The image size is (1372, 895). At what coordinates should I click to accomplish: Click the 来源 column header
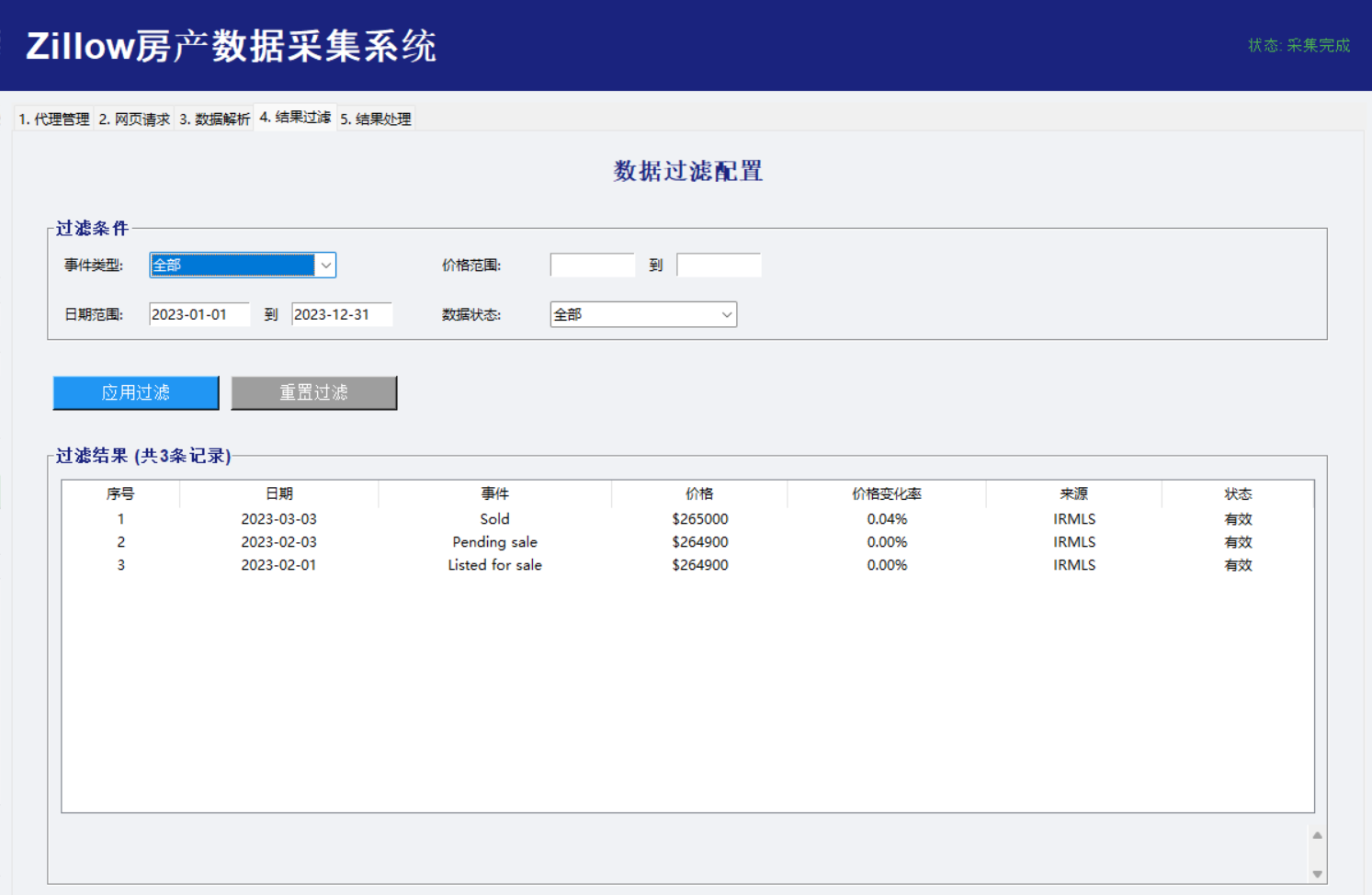pos(1074,494)
